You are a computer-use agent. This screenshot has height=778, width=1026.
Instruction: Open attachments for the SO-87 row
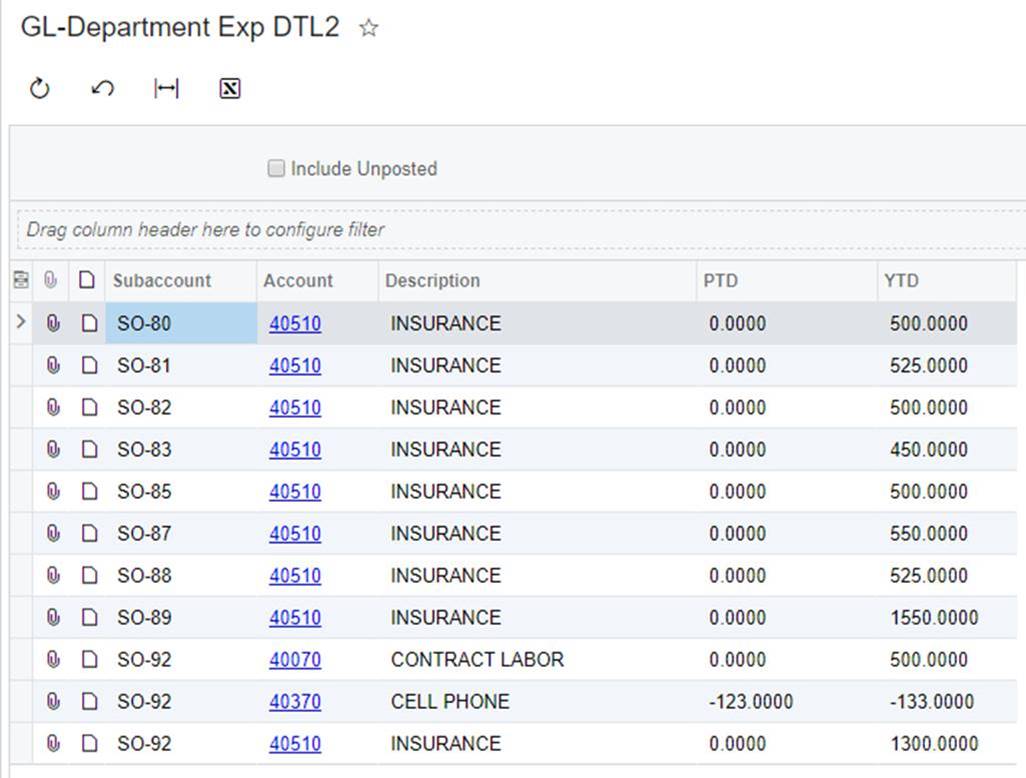pos(53,533)
